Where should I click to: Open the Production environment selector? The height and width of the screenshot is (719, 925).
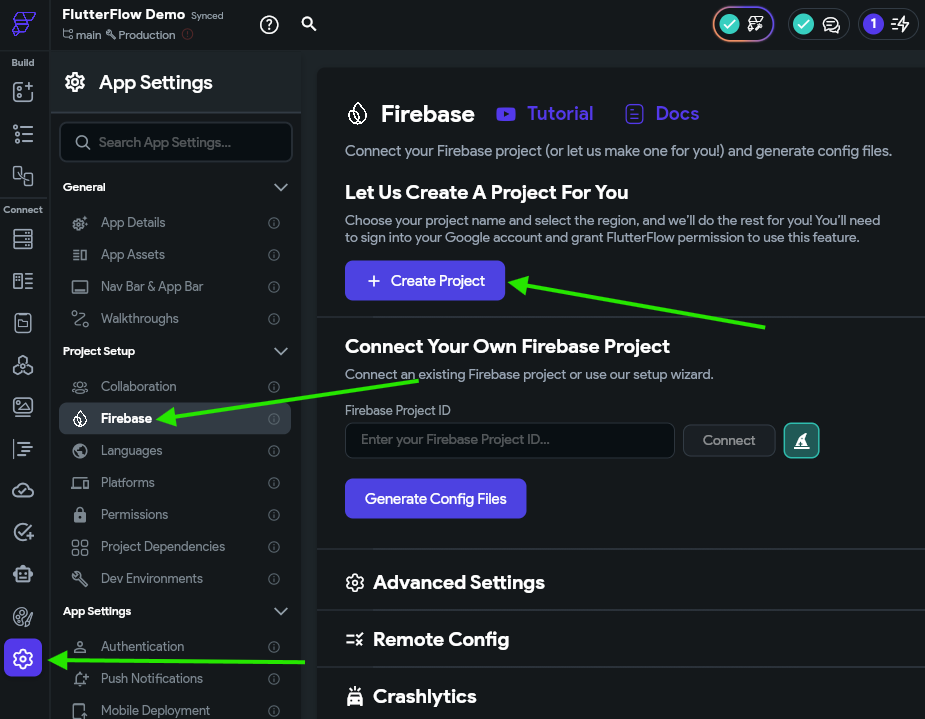click(x=141, y=35)
